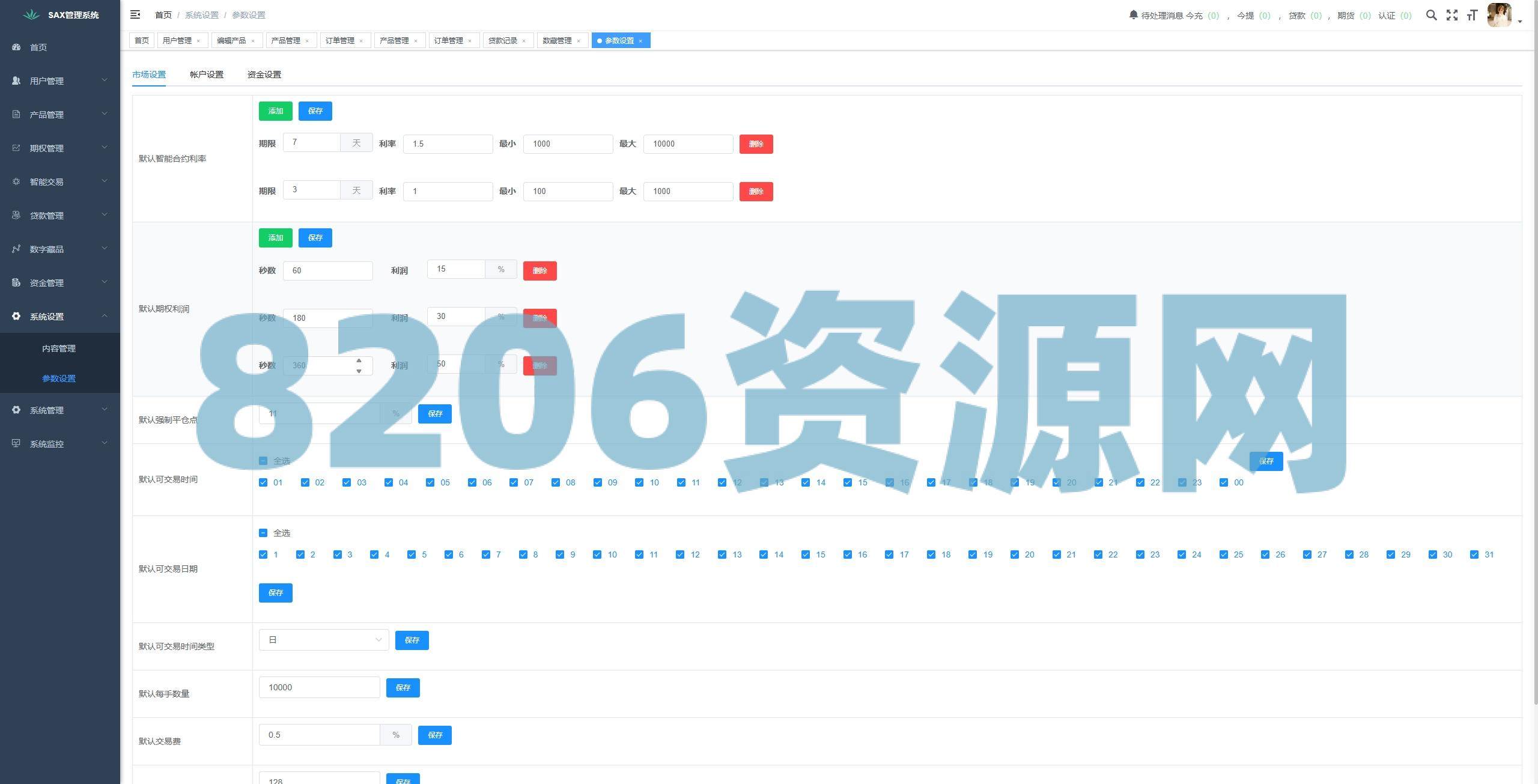
Task: Increase the 360 seconds stepper value
Action: coord(359,360)
